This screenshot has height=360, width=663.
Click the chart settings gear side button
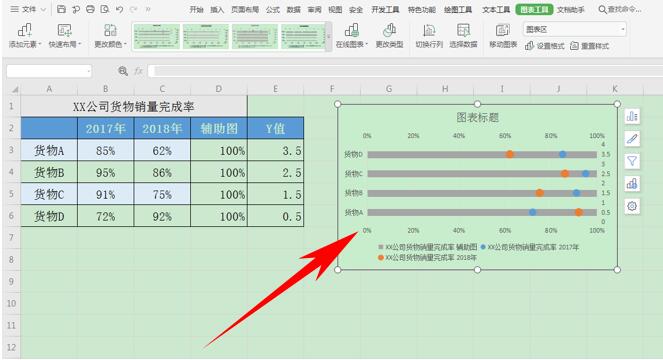coord(632,206)
